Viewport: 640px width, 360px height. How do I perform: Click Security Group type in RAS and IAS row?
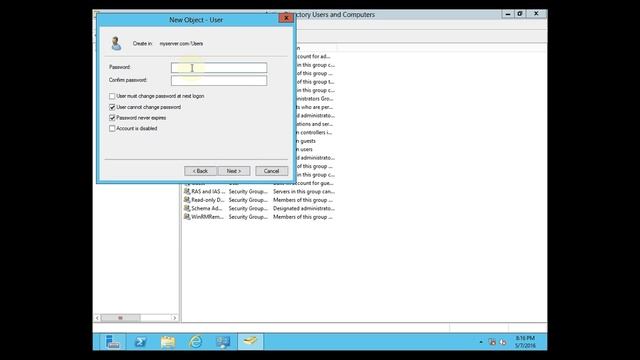click(x=248, y=191)
